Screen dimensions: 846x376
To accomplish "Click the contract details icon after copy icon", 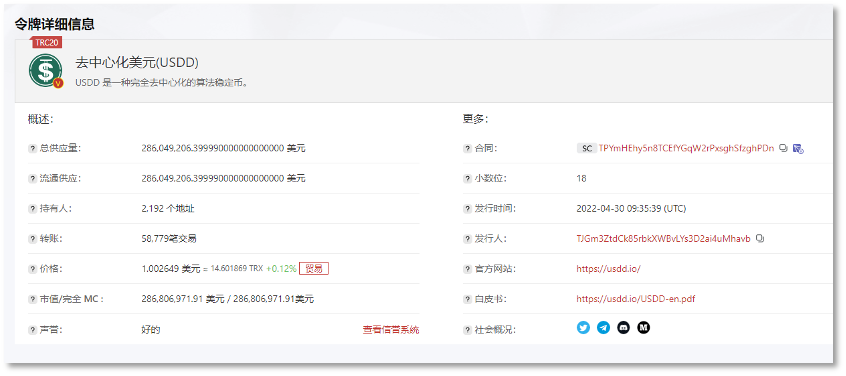I will (799, 148).
